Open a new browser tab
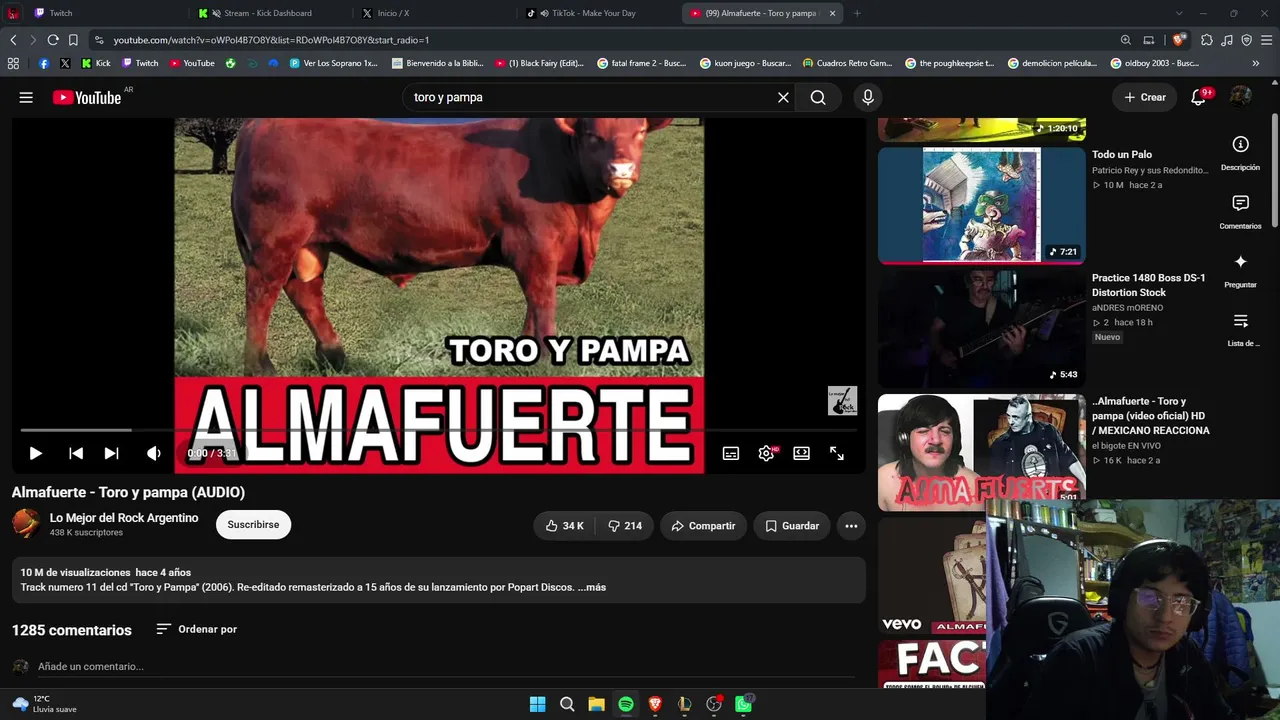1280x720 pixels. tap(857, 13)
